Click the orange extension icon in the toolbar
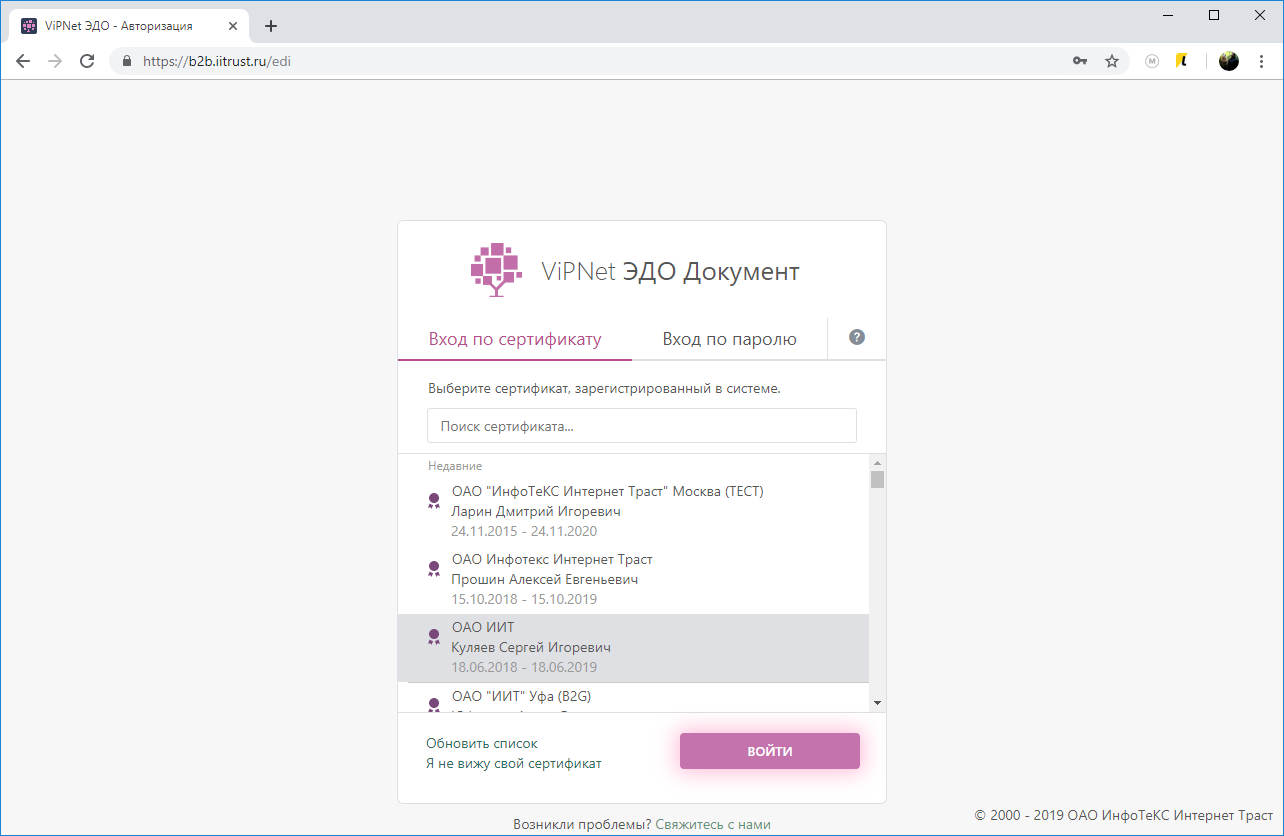 pyautogui.click(x=1182, y=61)
